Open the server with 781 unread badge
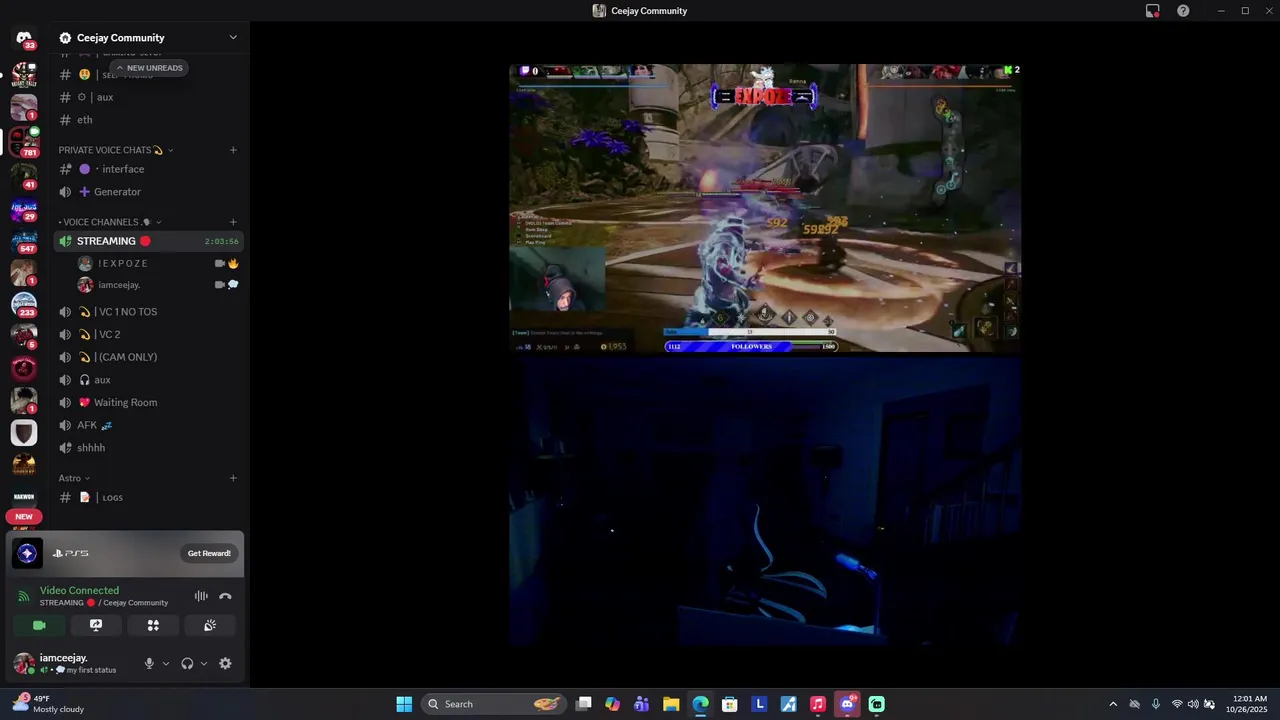 click(x=24, y=141)
